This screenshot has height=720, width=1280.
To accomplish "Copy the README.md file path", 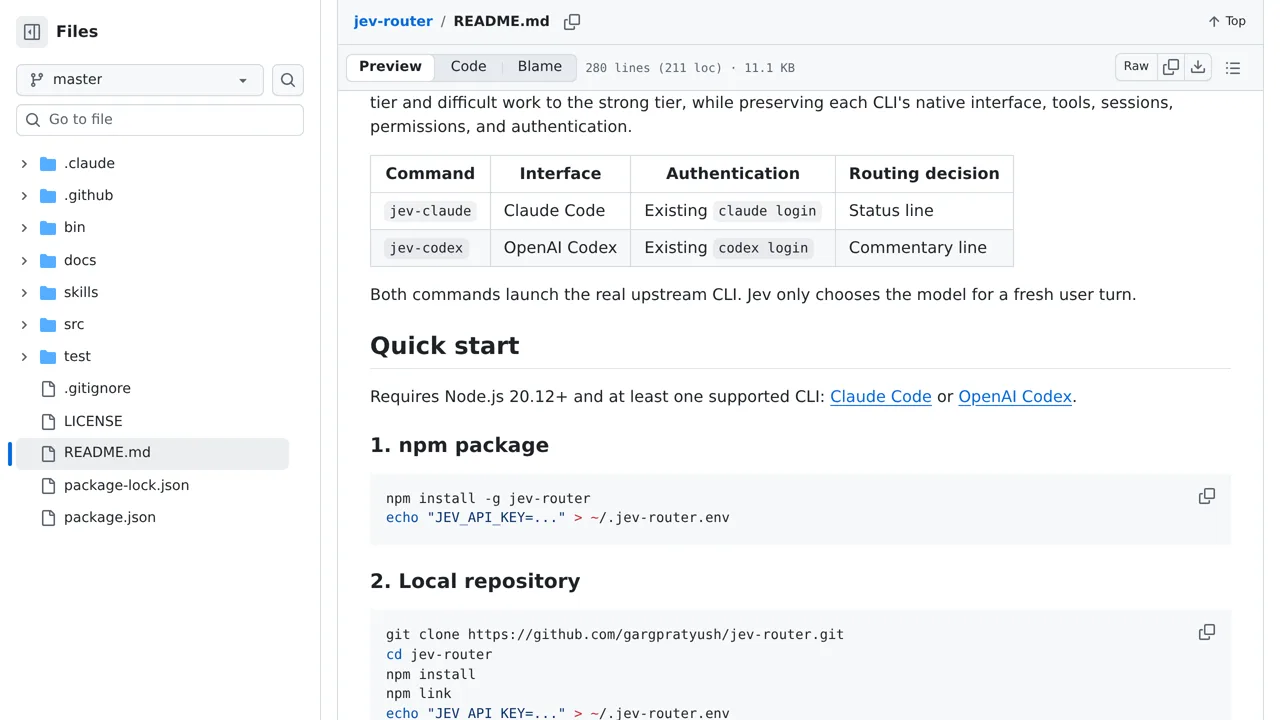I will pyautogui.click(x=572, y=21).
